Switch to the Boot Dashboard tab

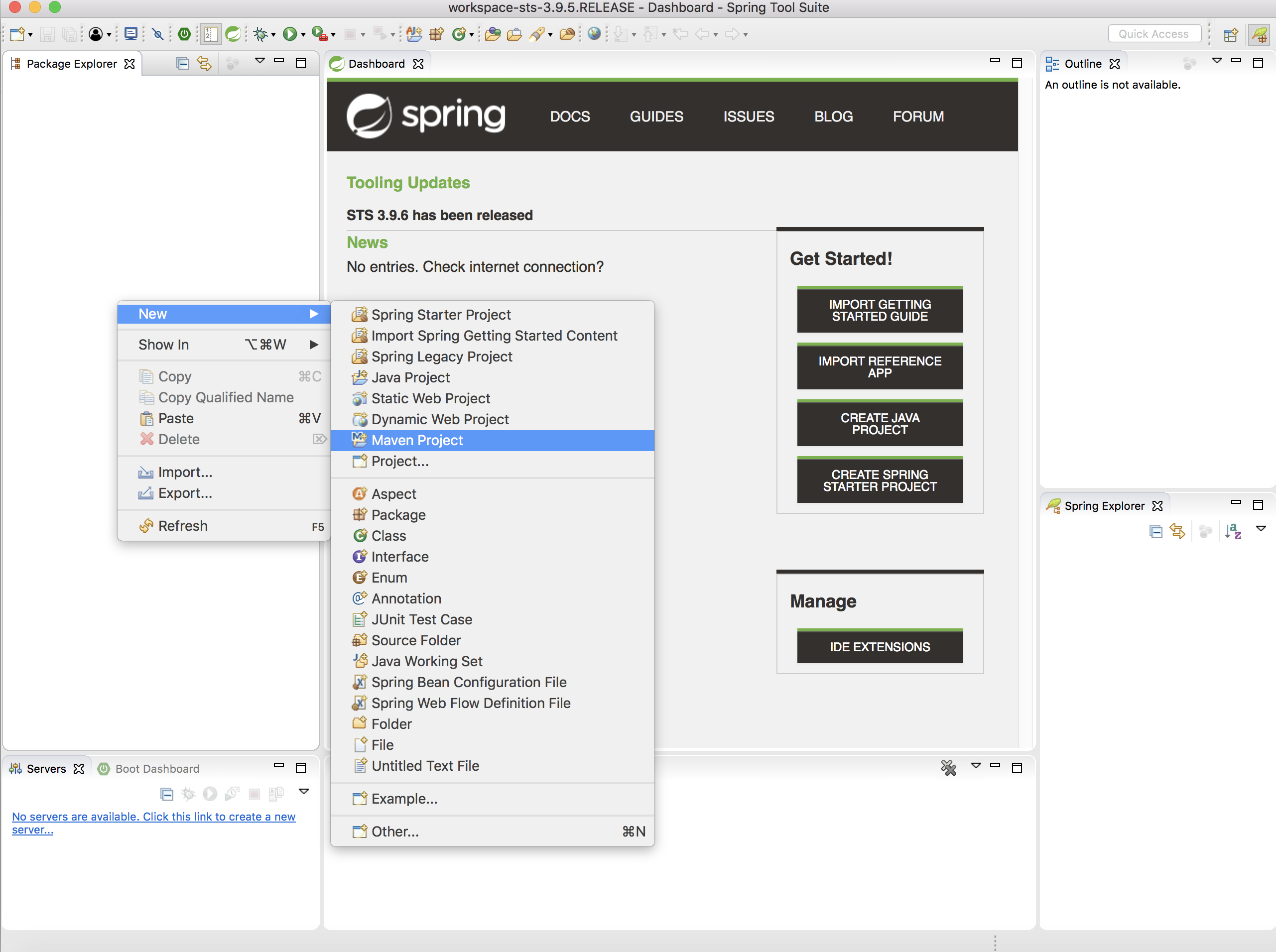[x=149, y=769]
